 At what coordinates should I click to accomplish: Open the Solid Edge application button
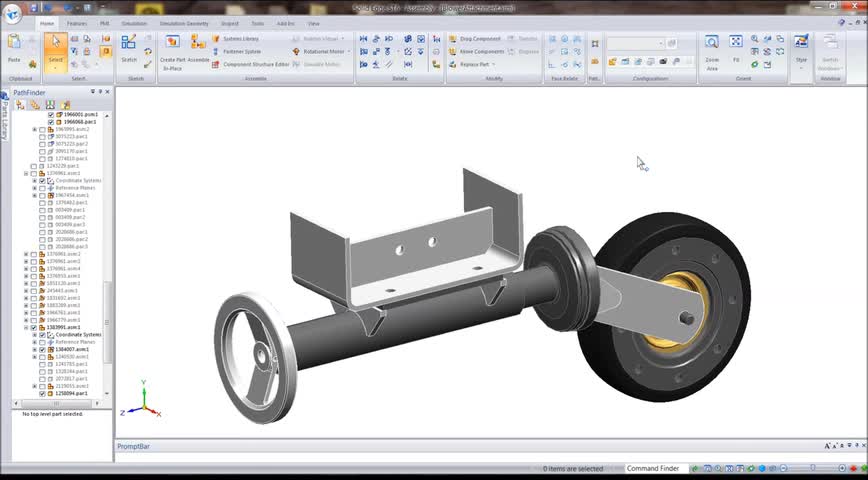(x=12, y=13)
